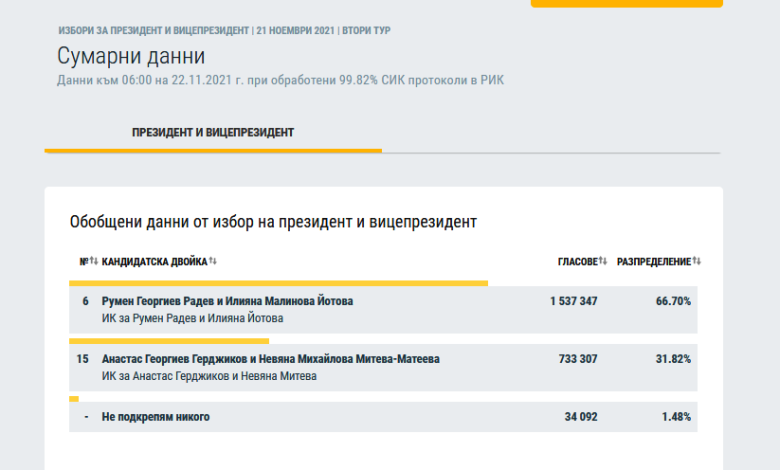This screenshot has width=780, height=470.
Task: Select row Румен Георгиев Радев и Илияна Йотова
Action: pos(383,309)
